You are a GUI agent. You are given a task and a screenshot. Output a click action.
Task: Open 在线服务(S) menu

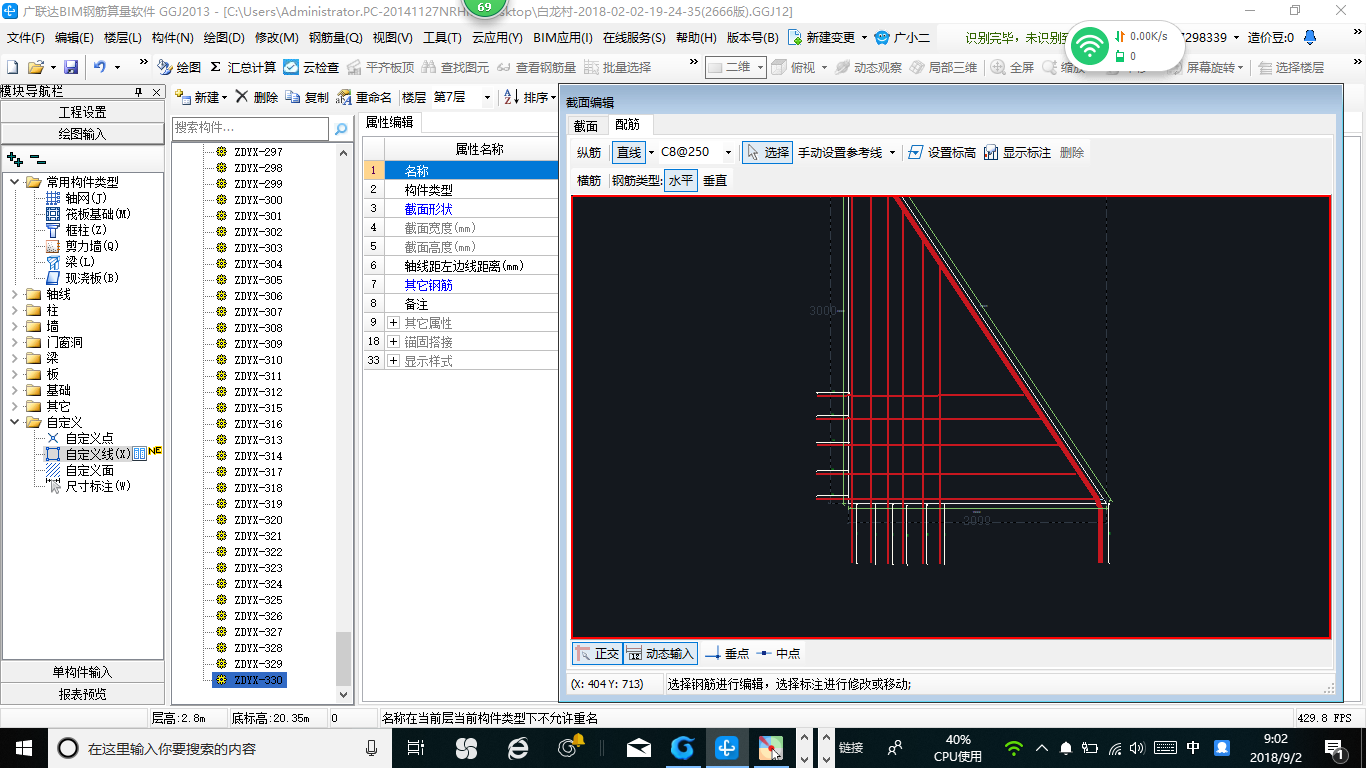(634, 38)
